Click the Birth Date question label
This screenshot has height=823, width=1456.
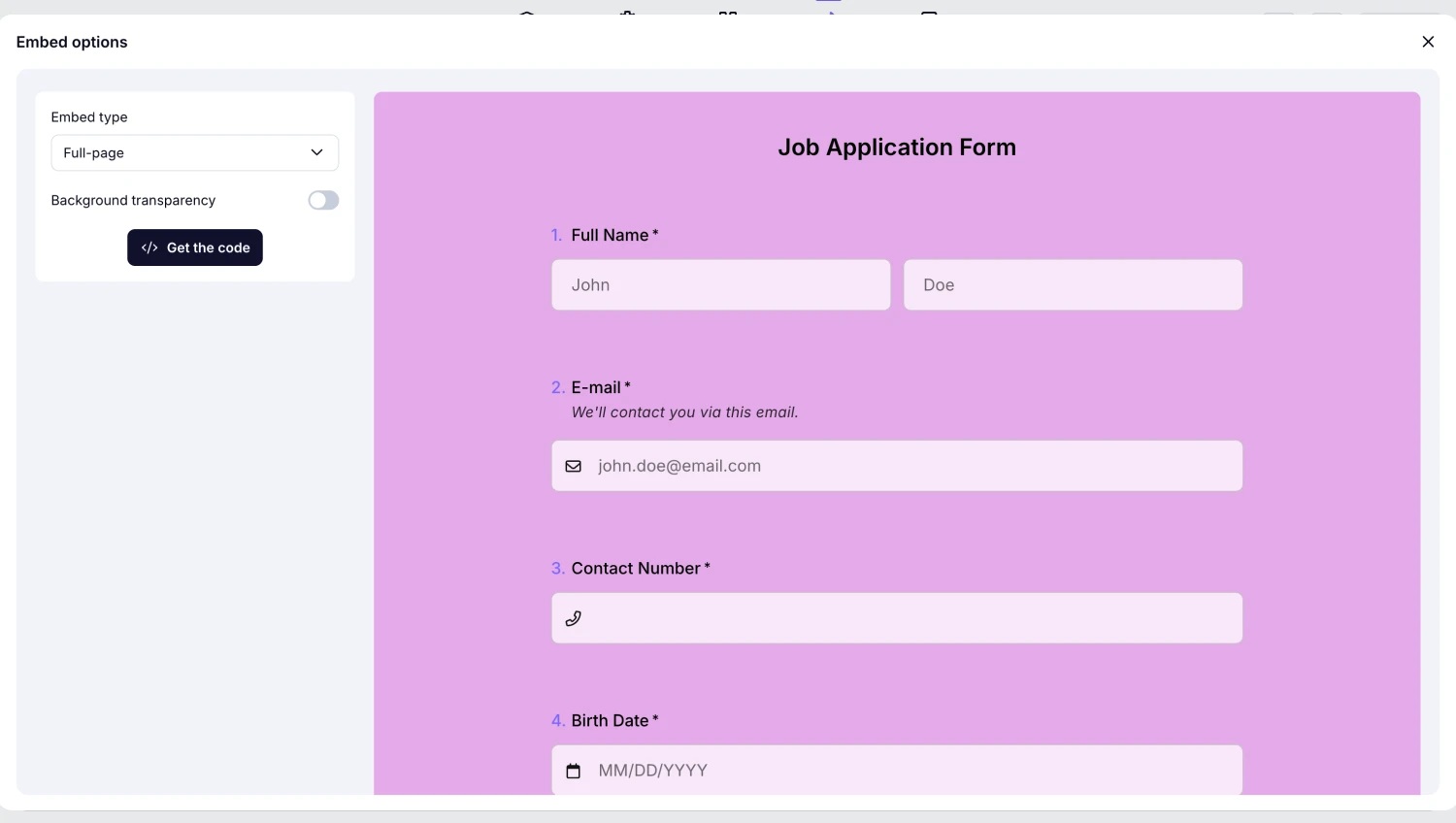610,720
